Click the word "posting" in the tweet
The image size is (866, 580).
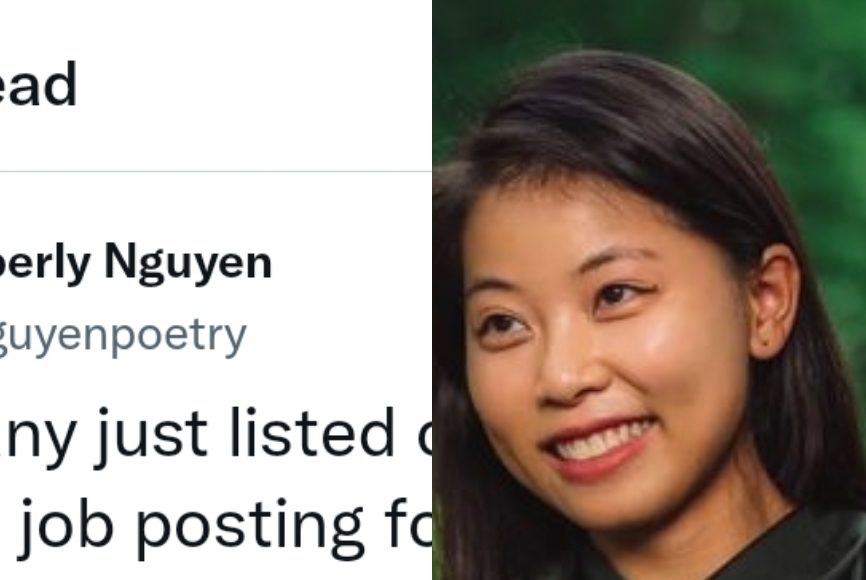click(x=249, y=526)
